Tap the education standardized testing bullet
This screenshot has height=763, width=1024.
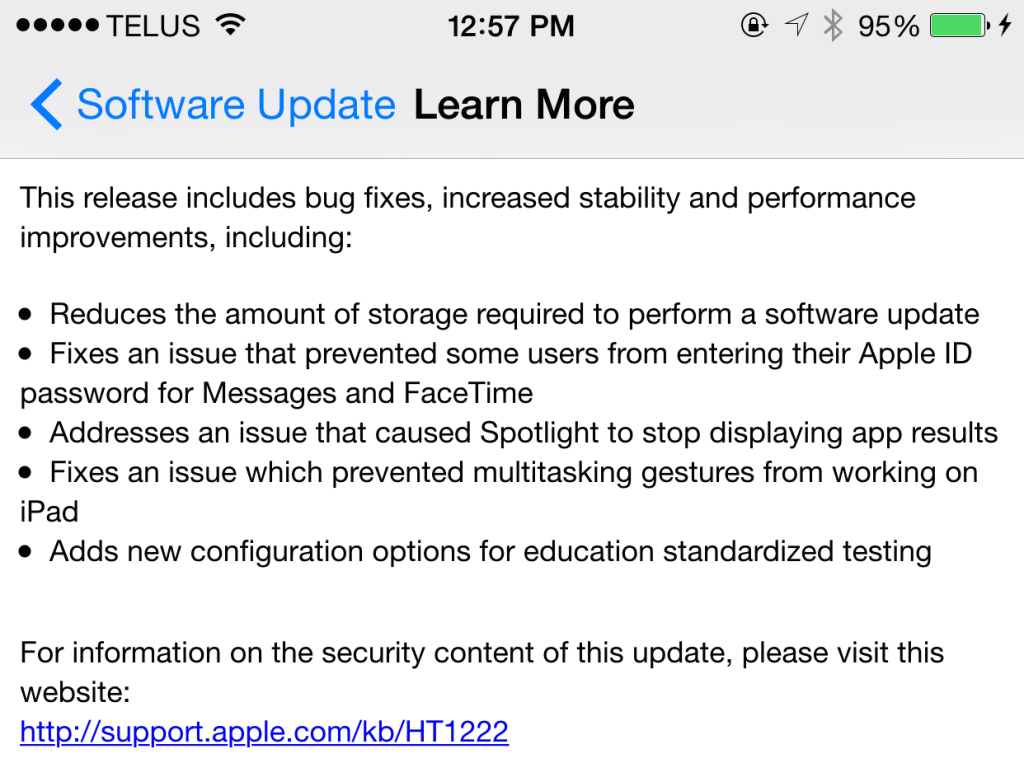point(490,550)
